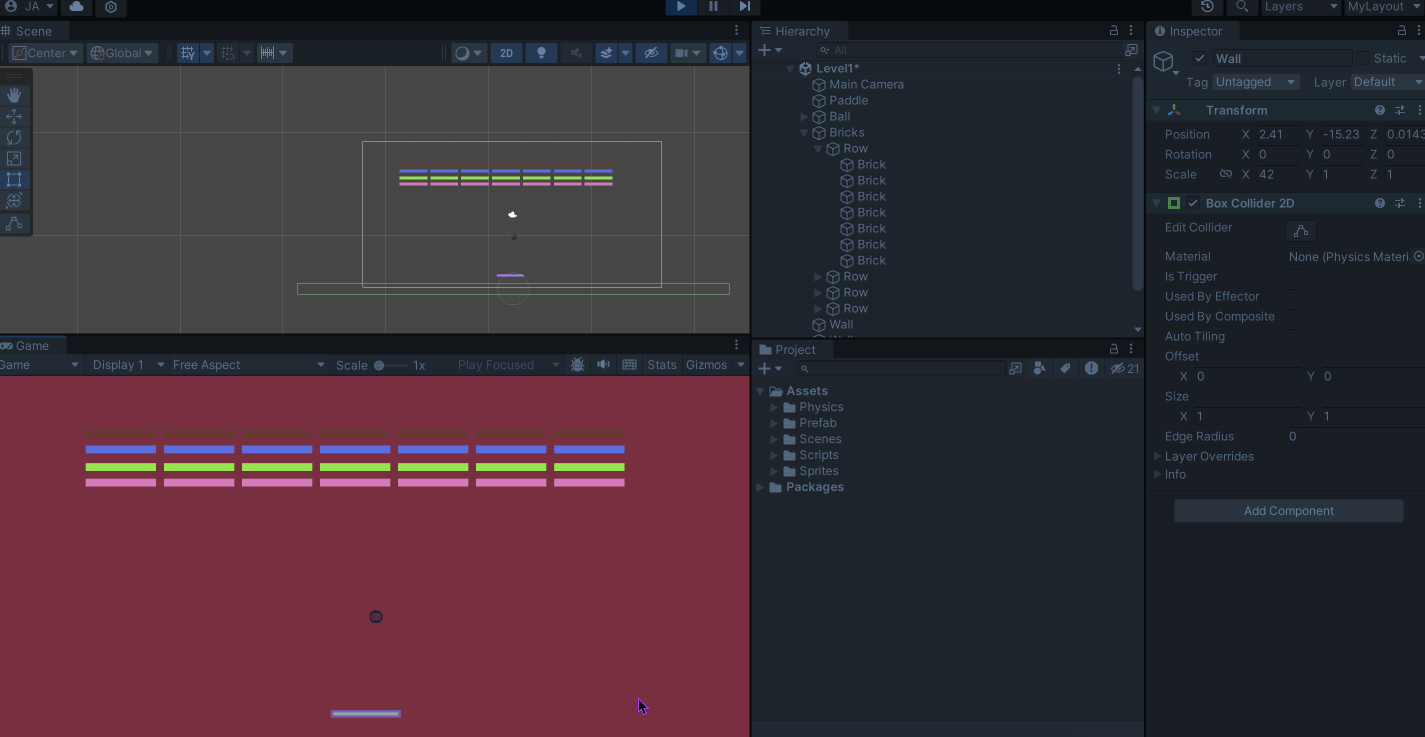Screen dimensions: 1425x737
Task: Uncheck the Wall active checkbox
Action: (1200, 59)
